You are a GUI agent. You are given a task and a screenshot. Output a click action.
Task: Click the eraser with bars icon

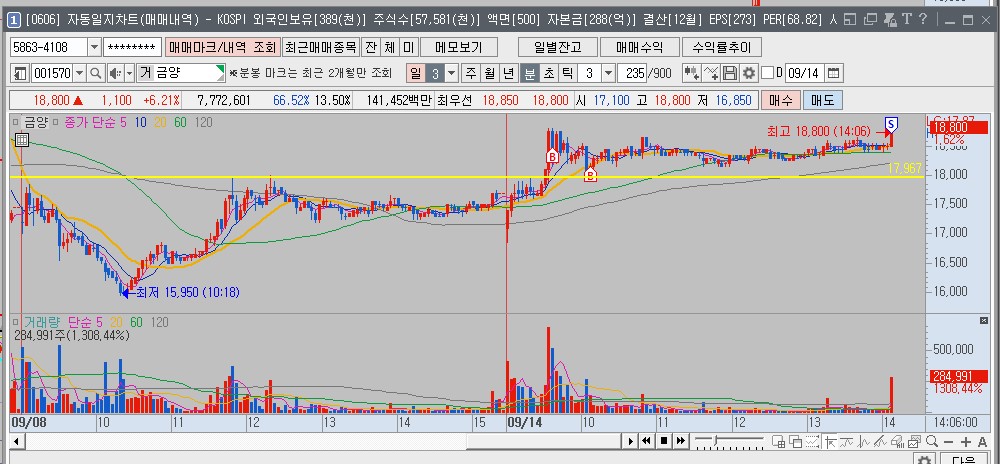pos(899,441)
